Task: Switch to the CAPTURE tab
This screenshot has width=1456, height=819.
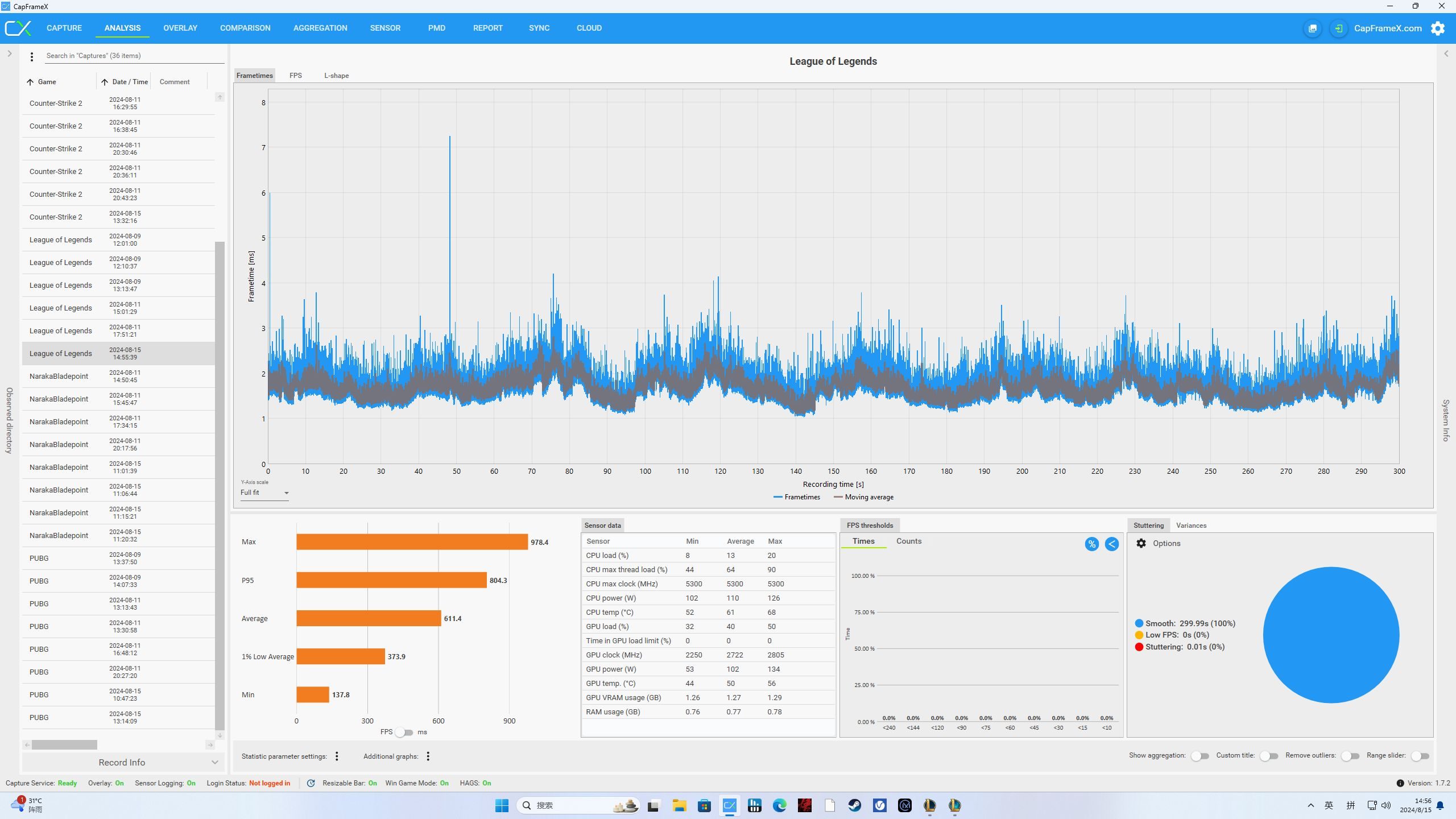Action: (64, 28)
